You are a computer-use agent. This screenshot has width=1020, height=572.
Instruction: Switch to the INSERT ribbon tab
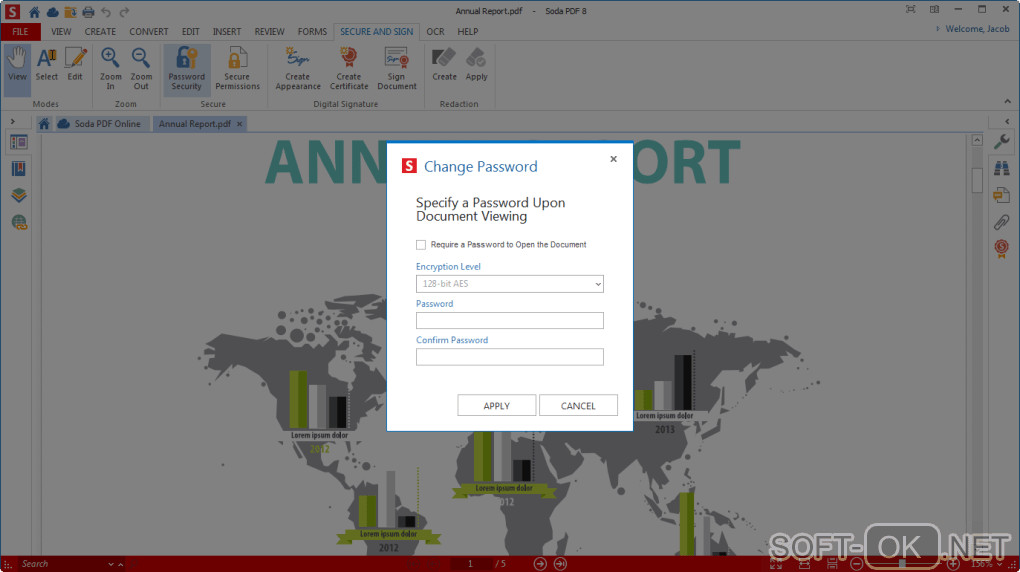tap(226, 31)
